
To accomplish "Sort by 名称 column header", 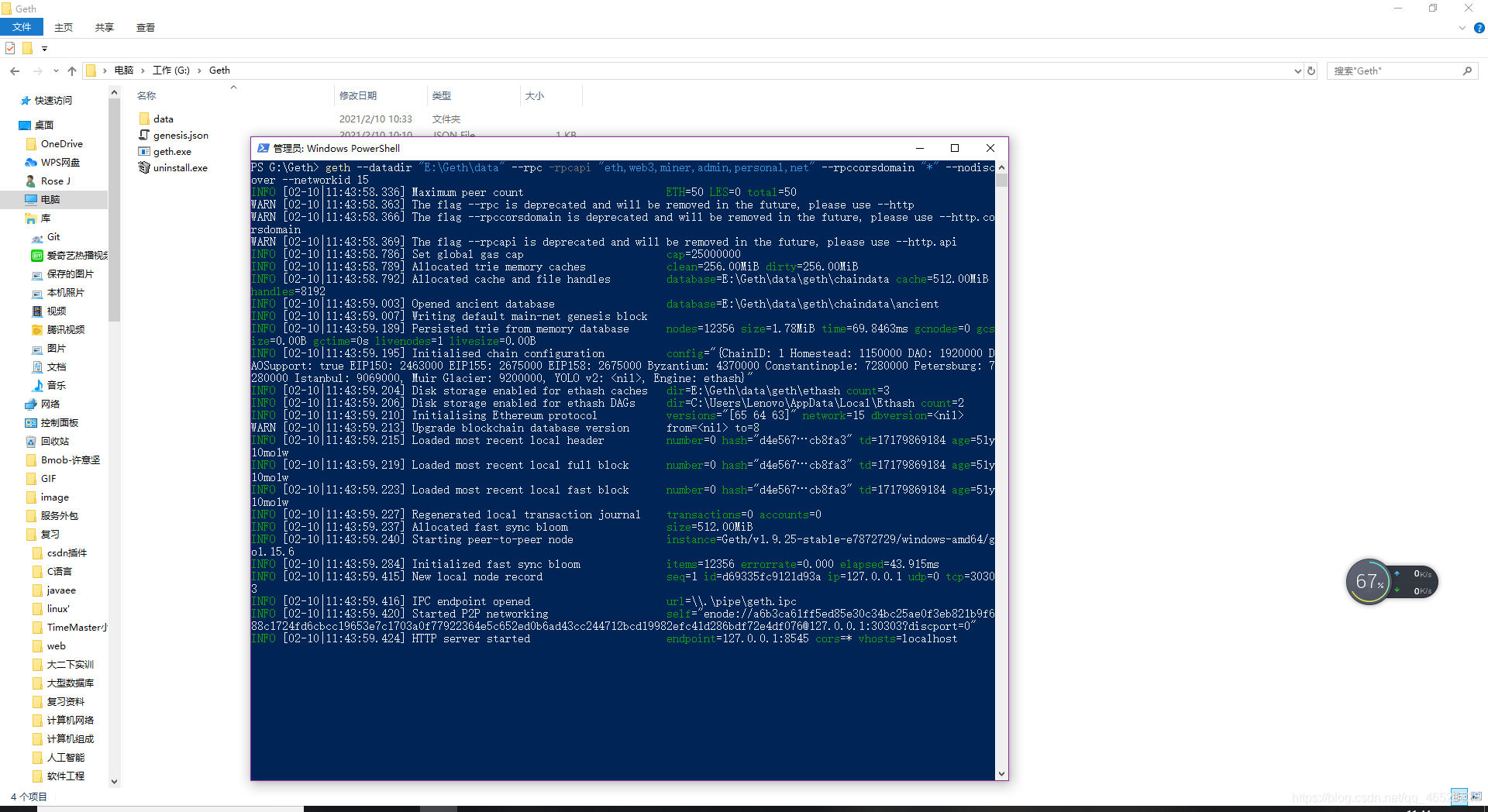I will (146, 96).
